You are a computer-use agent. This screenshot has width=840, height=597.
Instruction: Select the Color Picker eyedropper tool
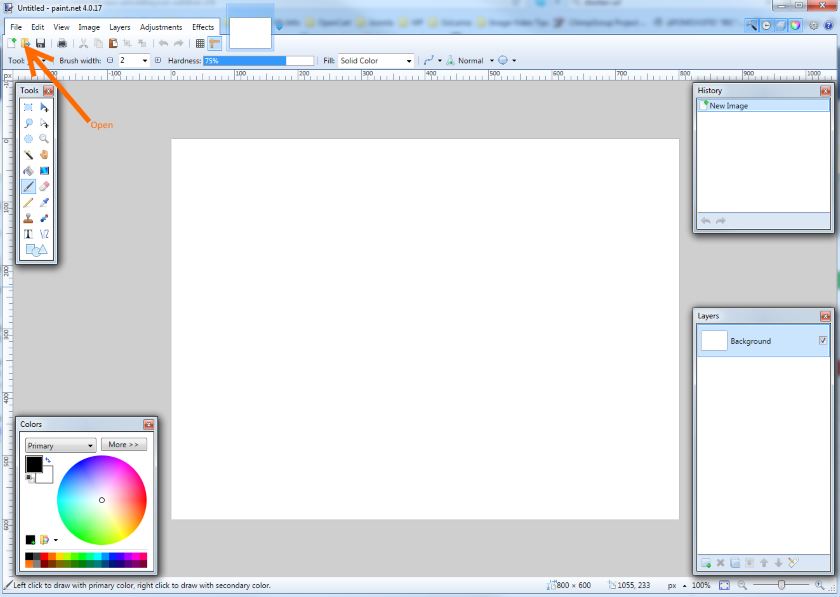pos(44,202)
